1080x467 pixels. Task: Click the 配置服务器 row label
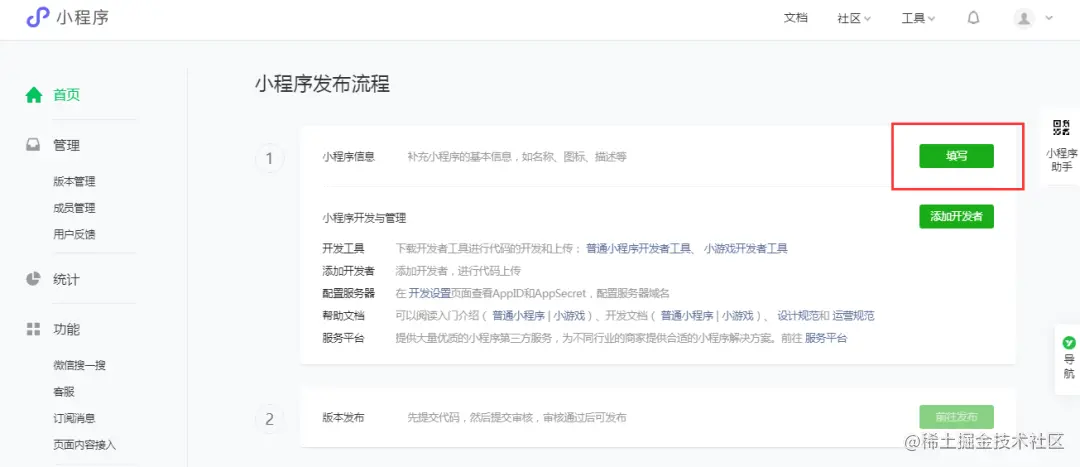pos(349,293)
